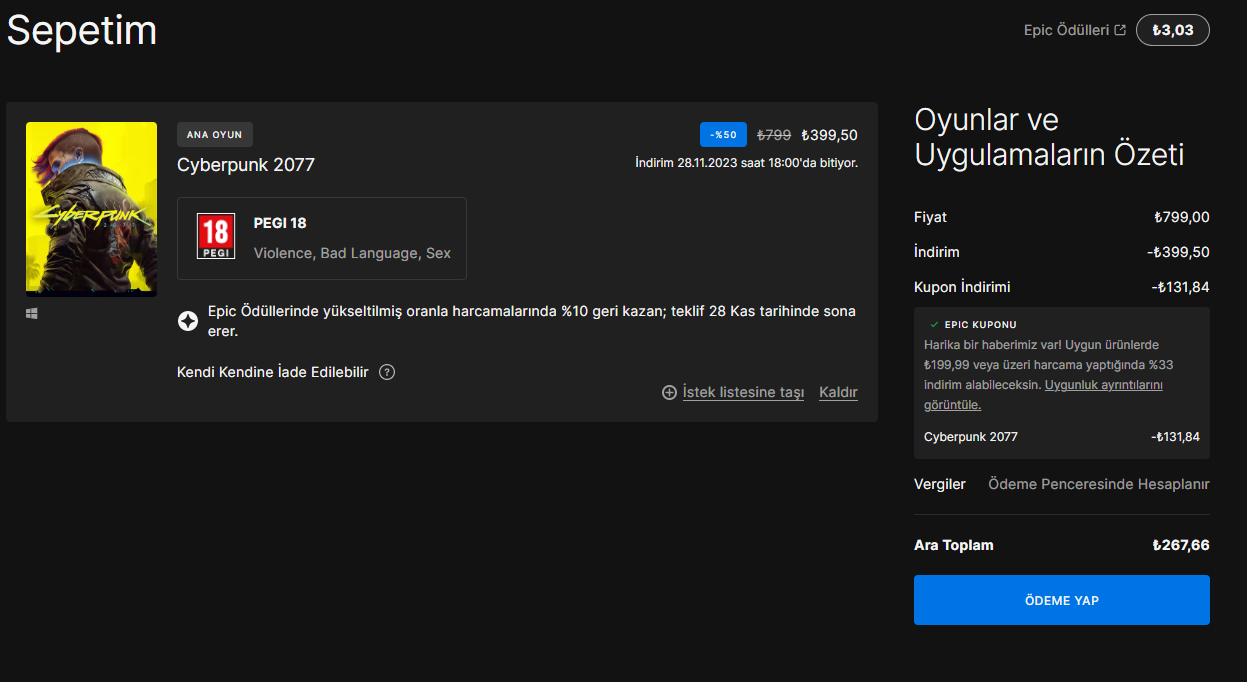The height and width of the screenshot is (682, 1247).
Task: Click Kendi Kendine İade Edilebilir text
Action: pos(273,372)
